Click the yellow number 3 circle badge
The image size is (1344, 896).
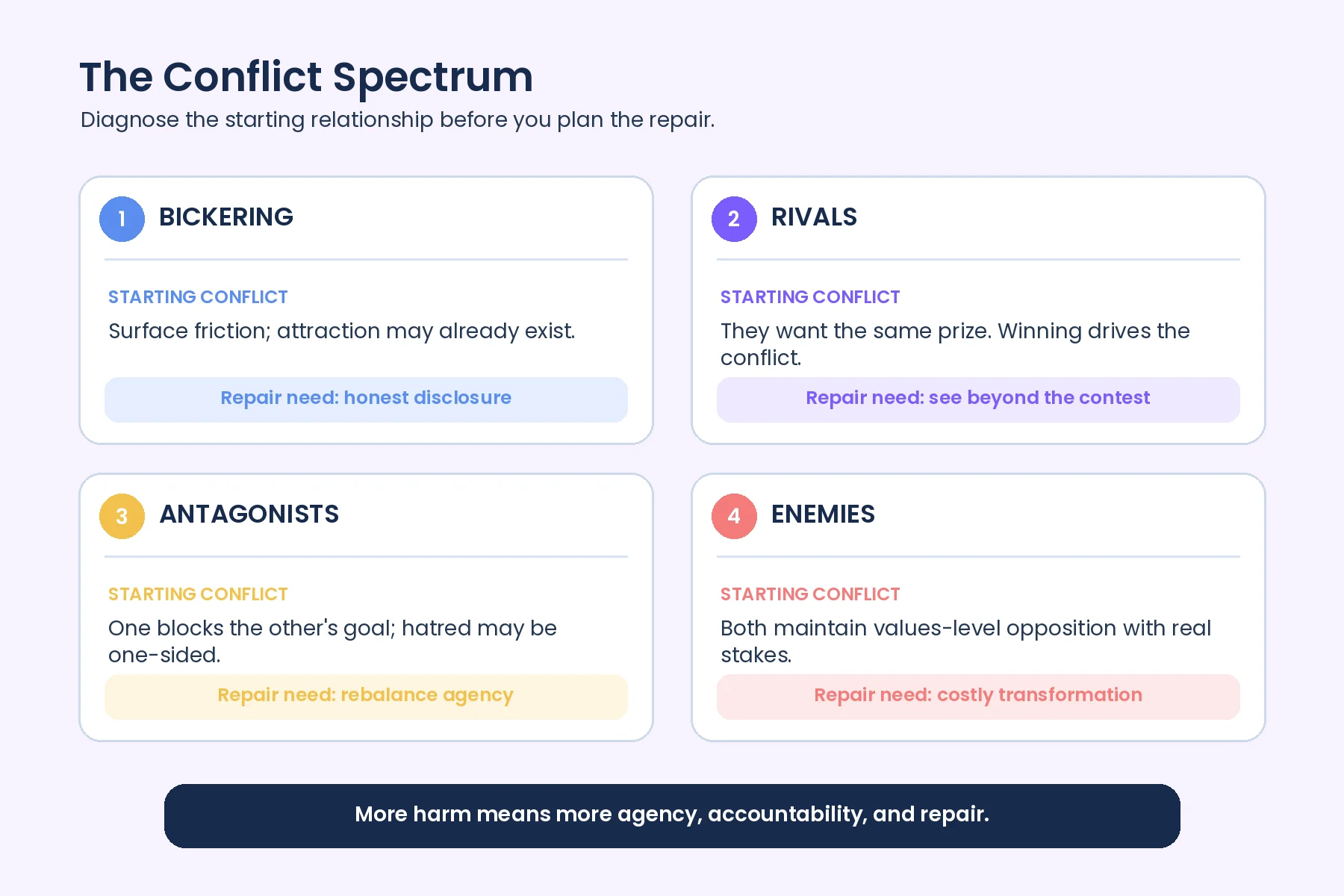click(122, 516)
